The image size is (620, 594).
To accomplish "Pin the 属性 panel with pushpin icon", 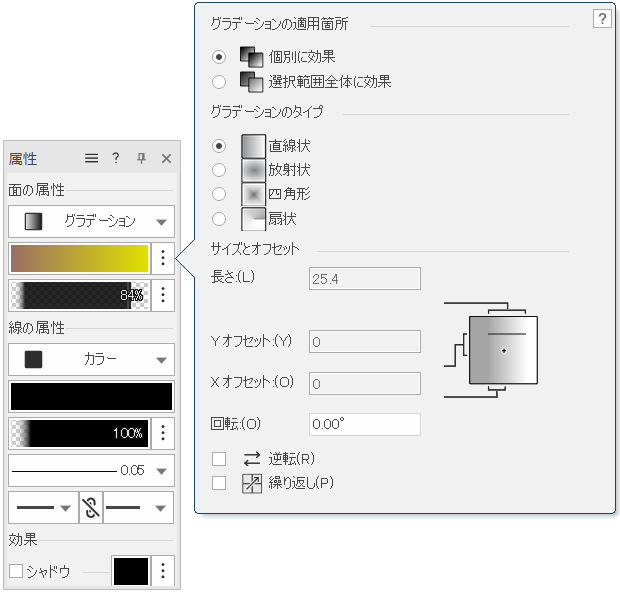I will click(141, 158).
